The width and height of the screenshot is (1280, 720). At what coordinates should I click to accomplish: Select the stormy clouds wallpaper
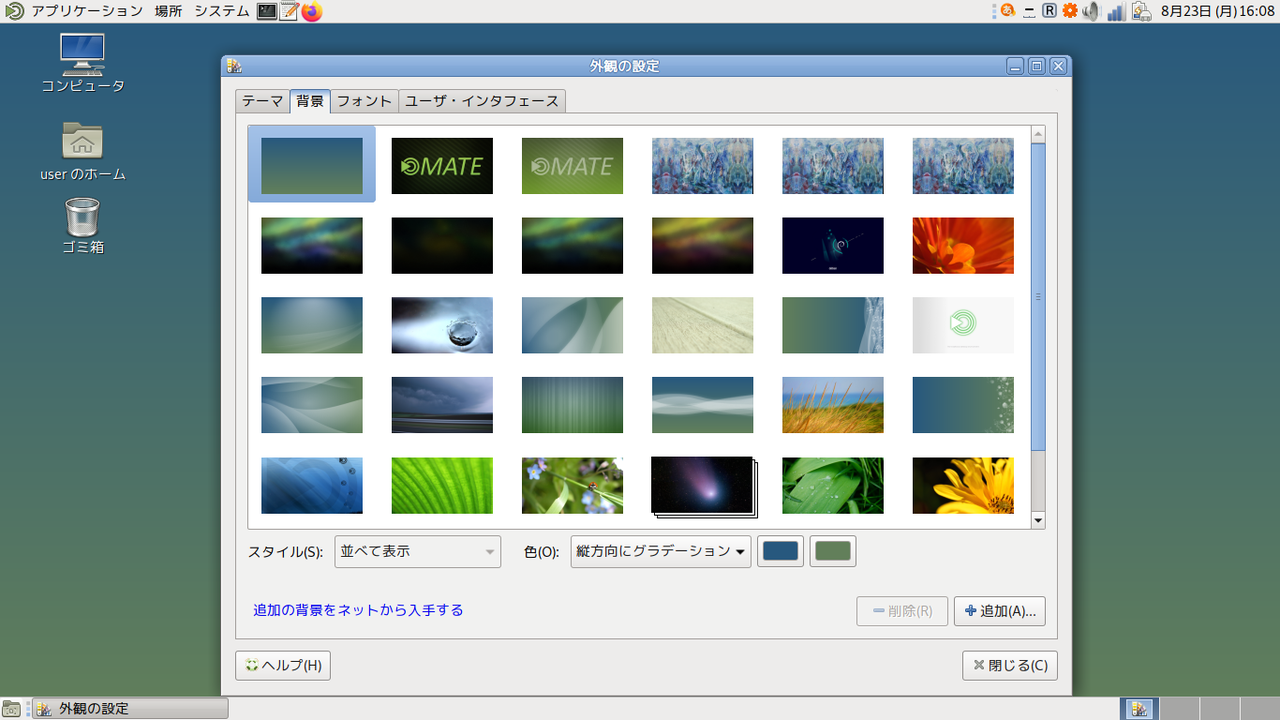coord(442,405)
